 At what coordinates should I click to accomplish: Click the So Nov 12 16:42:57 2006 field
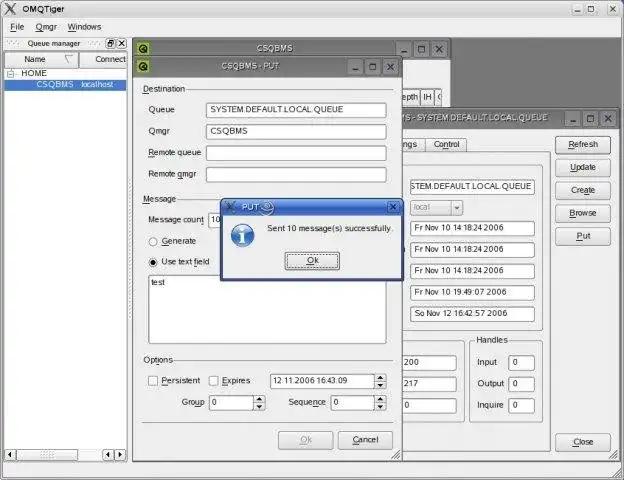click(x=472, y=314)
